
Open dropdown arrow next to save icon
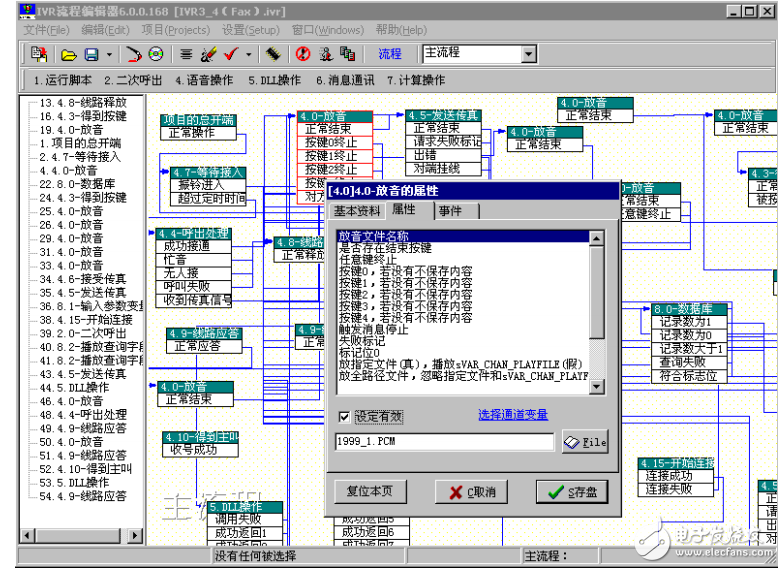(108, 54)
